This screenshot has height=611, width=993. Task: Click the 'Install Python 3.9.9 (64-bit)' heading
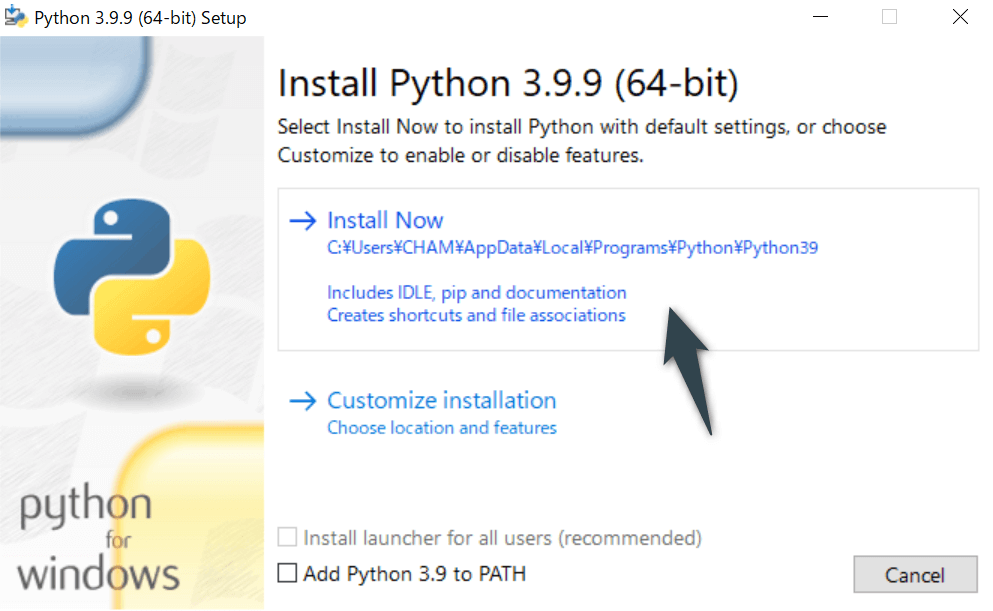pos(507,85)
